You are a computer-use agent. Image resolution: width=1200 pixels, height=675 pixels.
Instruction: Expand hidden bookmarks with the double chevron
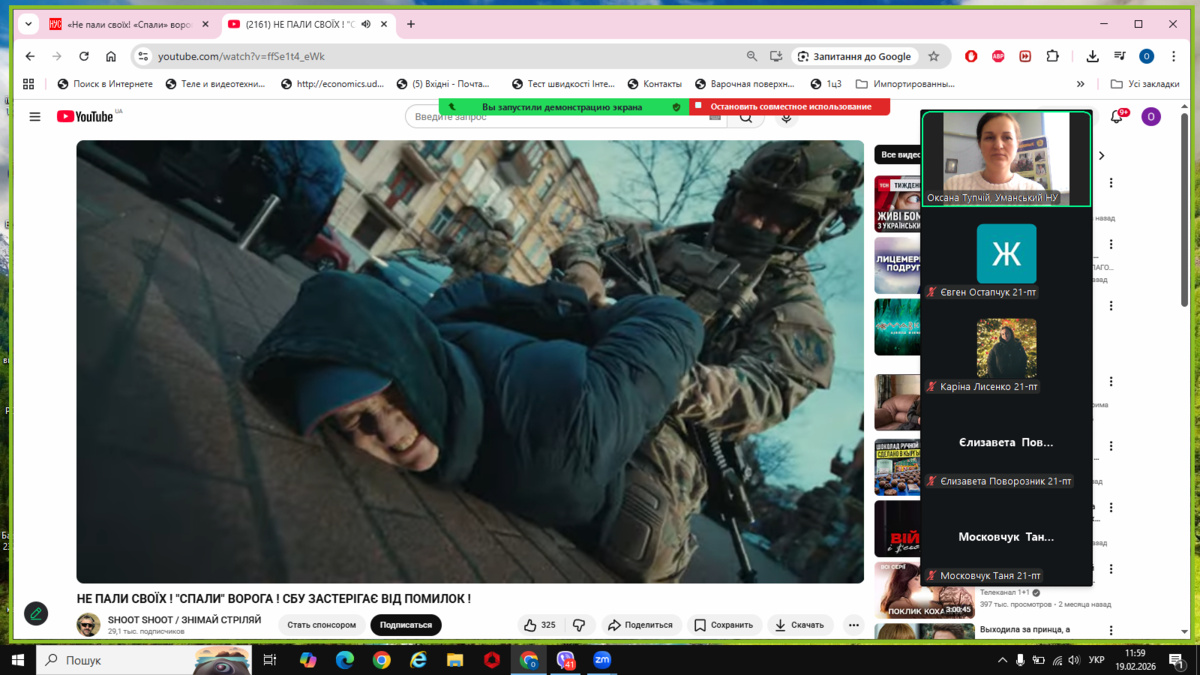1080,84
